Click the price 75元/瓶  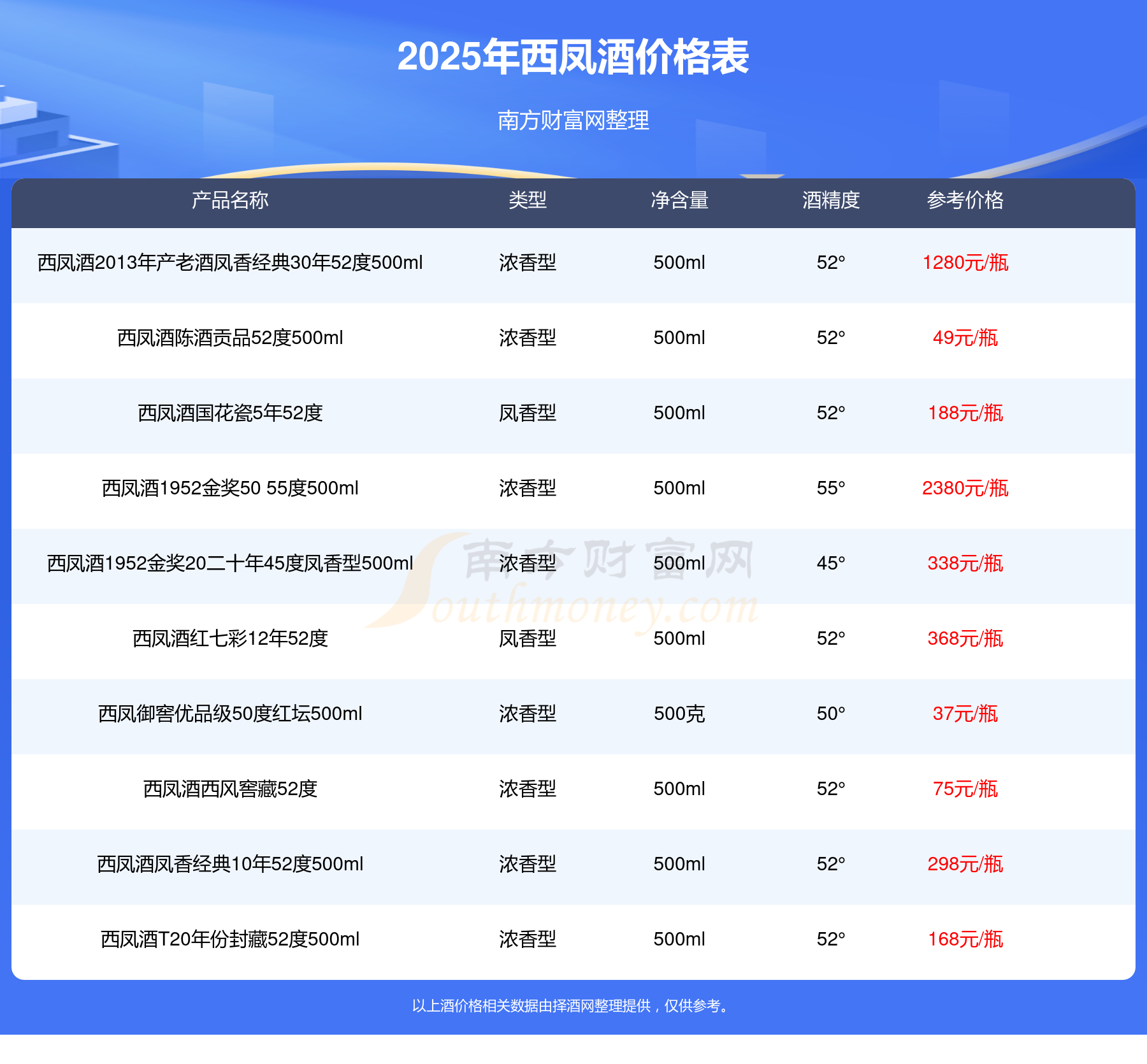[965, 789]
